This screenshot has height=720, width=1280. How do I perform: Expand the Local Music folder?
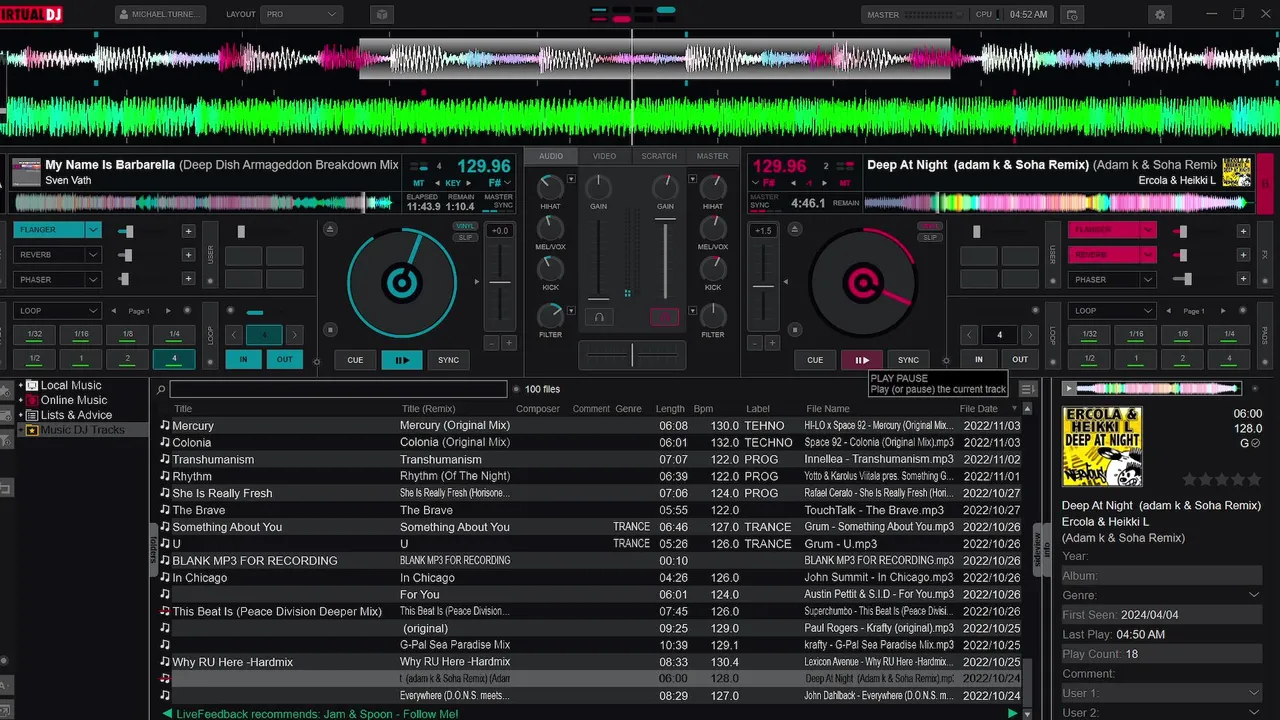click(20, 385)
